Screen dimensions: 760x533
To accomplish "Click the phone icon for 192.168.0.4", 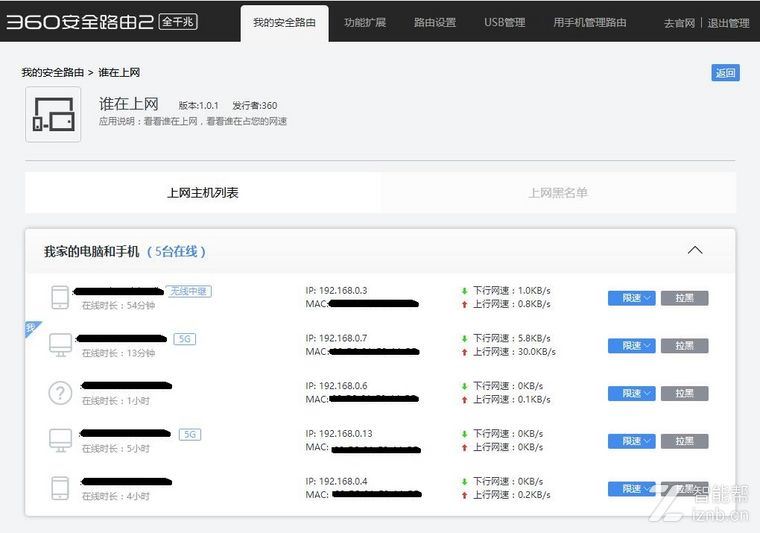I will [60, 488].
